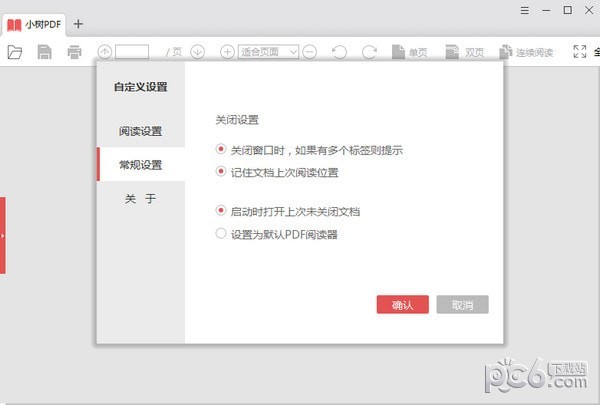Minimize the 小树PDF window
This screenshot has height=405, width=600.
click(546, 10)
